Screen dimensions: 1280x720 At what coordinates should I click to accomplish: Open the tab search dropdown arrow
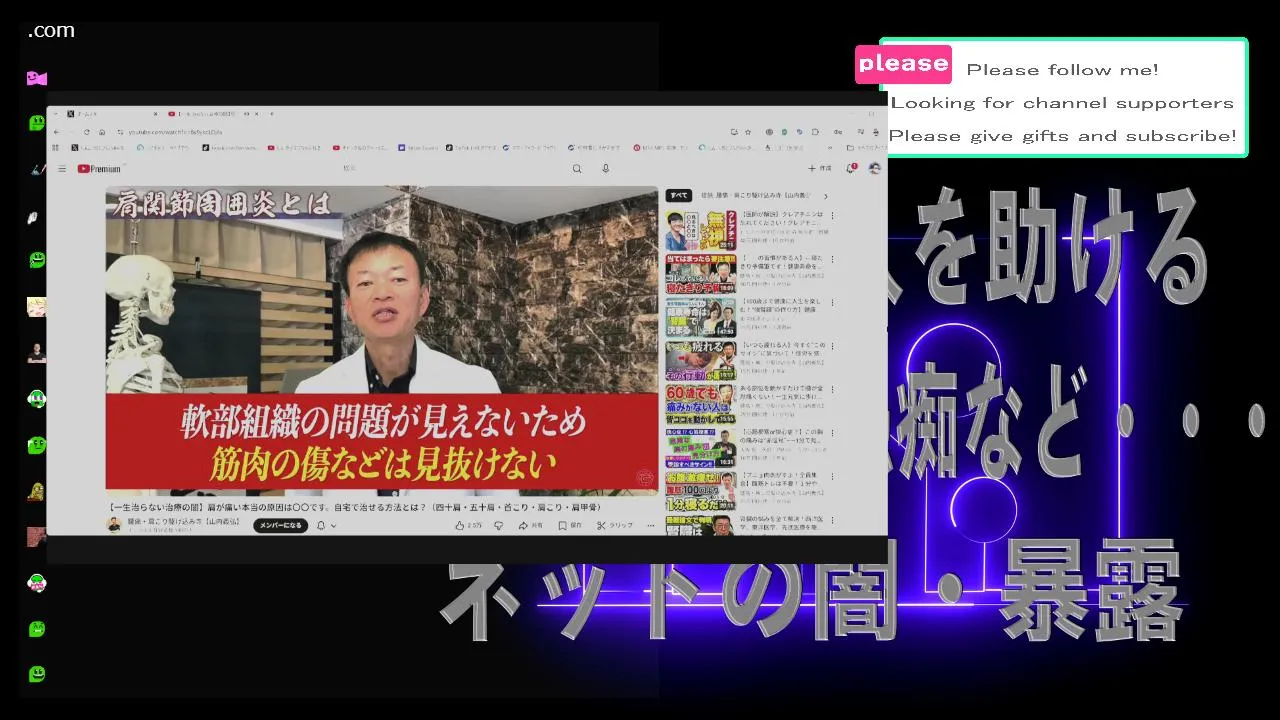54,114
